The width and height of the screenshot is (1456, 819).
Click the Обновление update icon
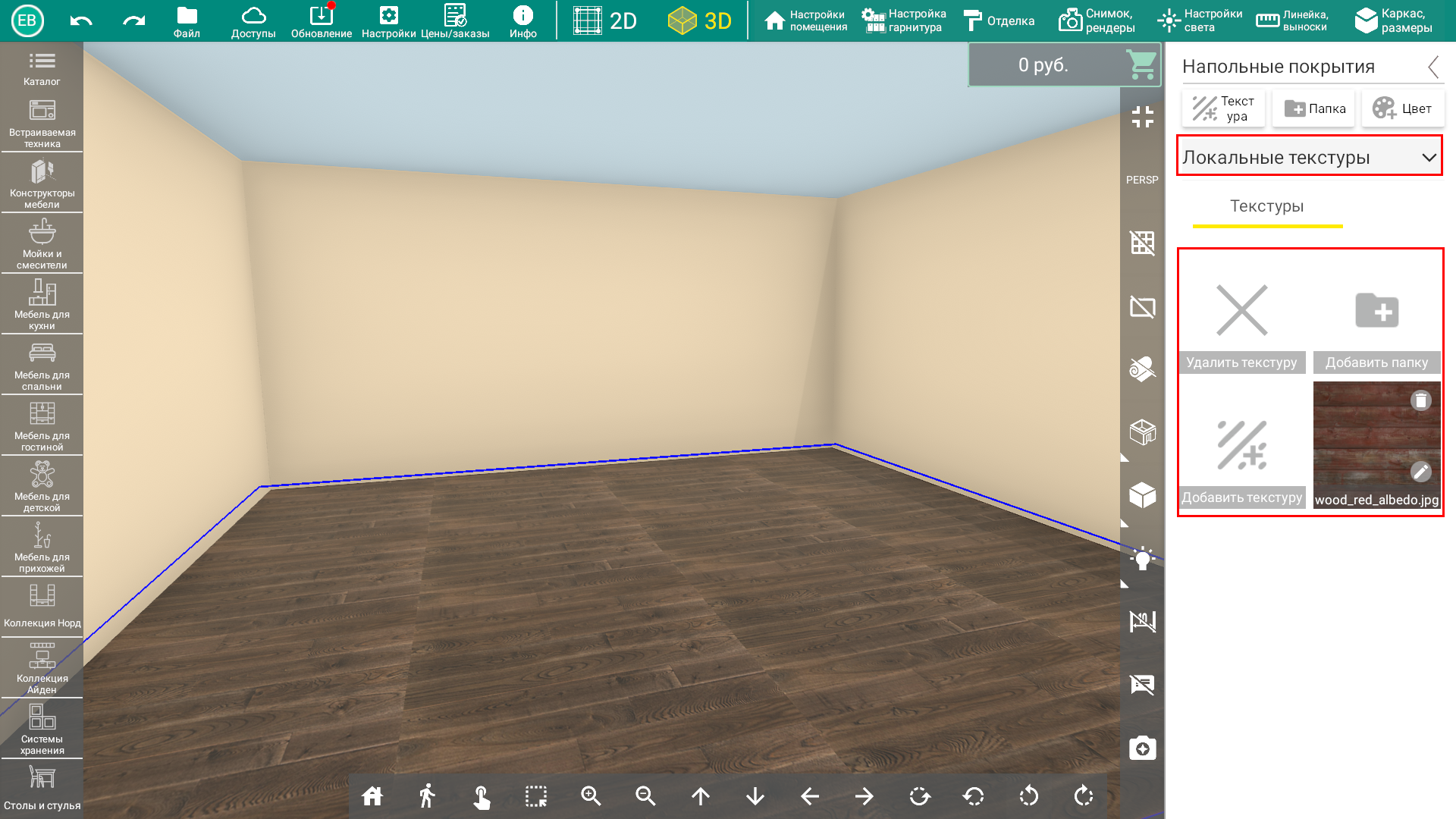point(321,22)
